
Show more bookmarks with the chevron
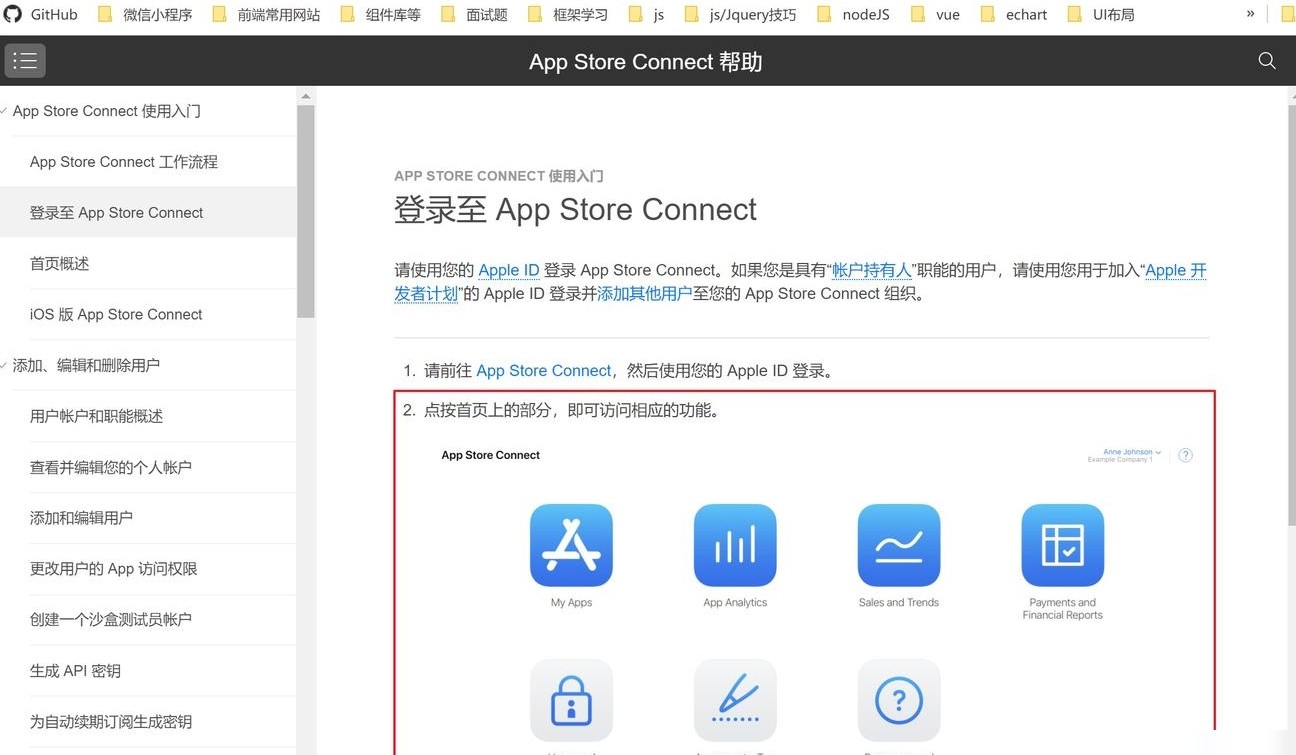(x=1250, y=14)
